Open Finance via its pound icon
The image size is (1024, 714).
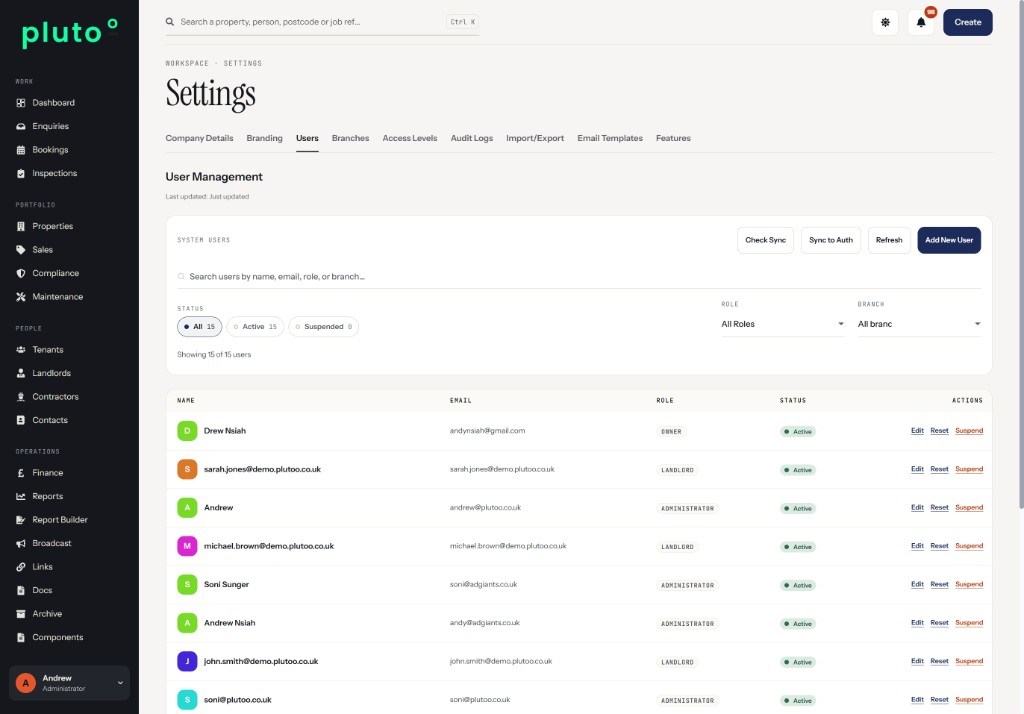[x=21, y=473]
